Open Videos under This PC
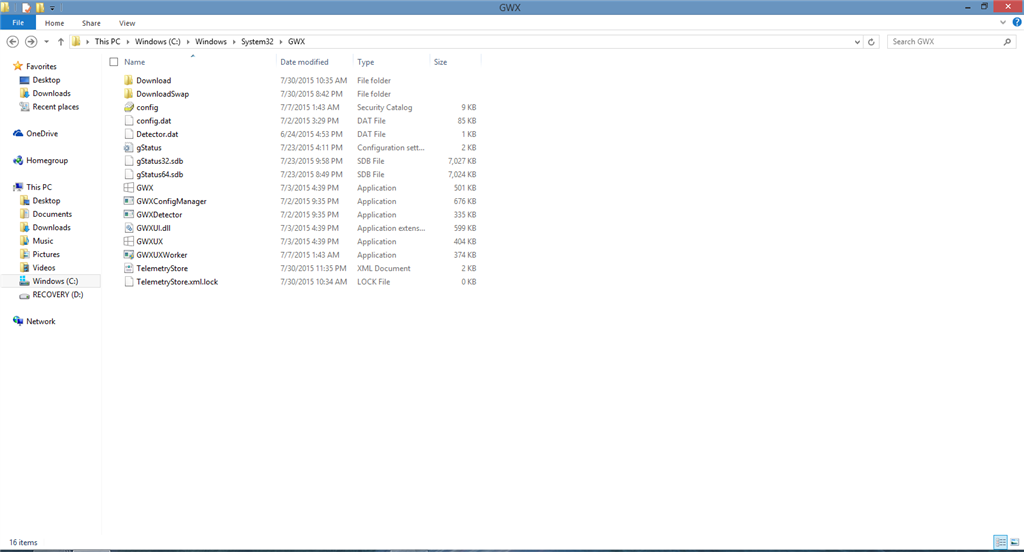The height and width of the screenshot is (552, 1024). (x=44, y=267)
